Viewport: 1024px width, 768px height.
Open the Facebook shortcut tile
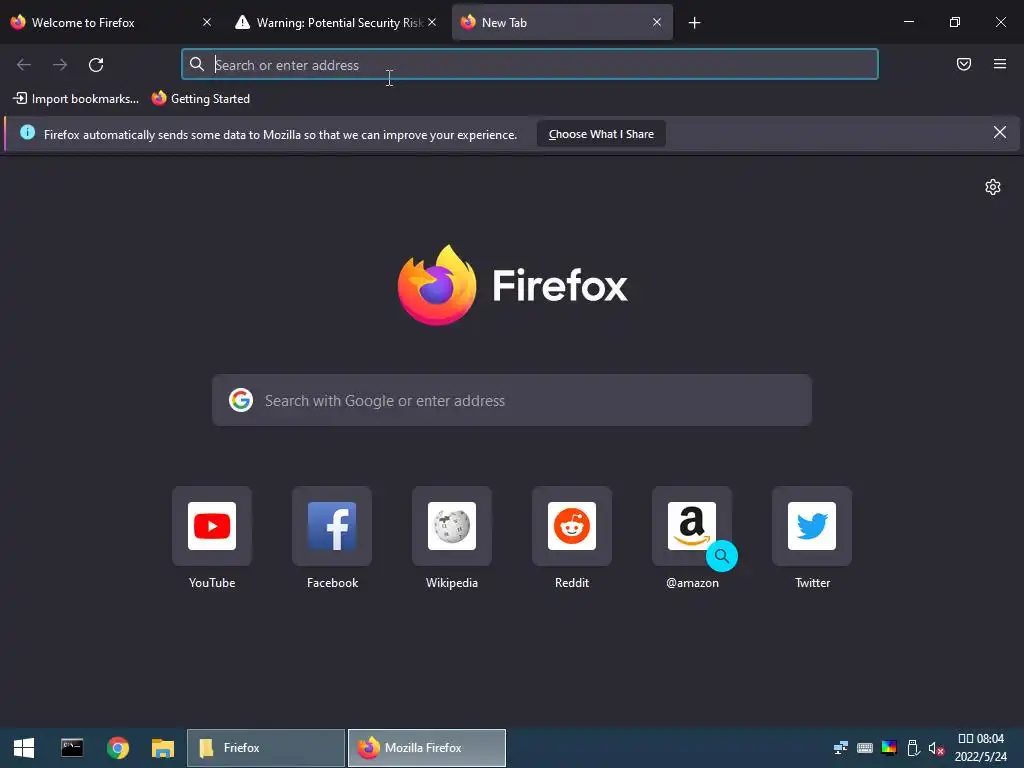[332, 526]
